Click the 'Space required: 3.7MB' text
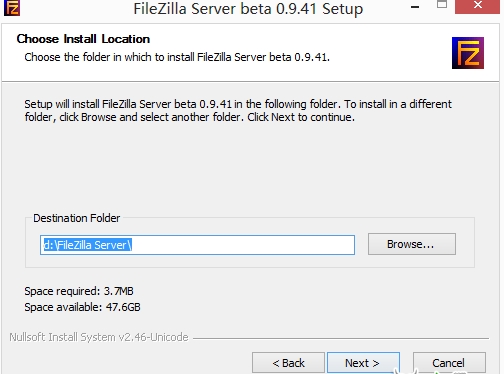Screen dimensions: 504x374 (x=79, y=291)
